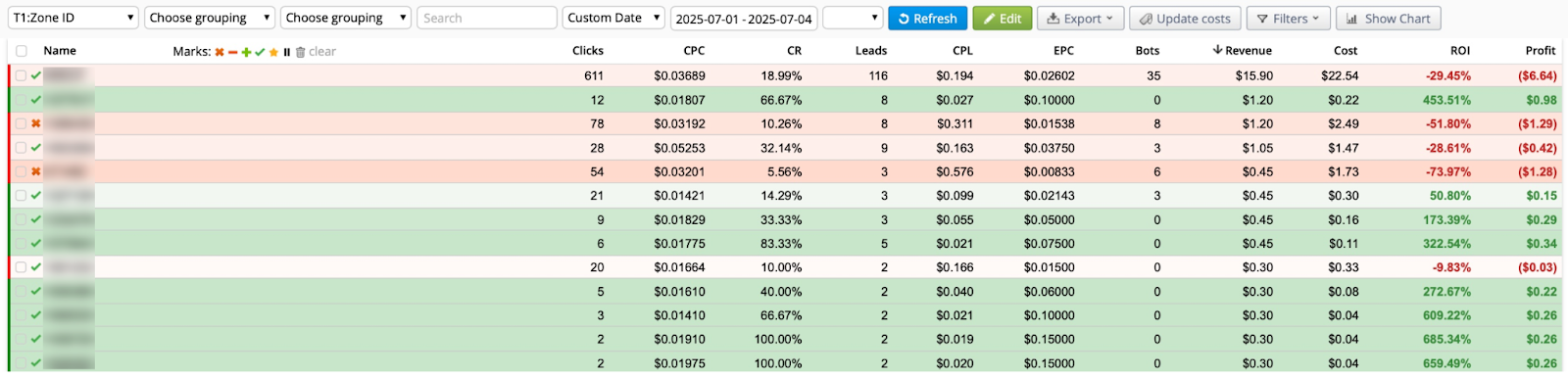1568x378 pixels.
Task: Click the check mark in the 6-clicks row
Action: [x=36, y=243]
